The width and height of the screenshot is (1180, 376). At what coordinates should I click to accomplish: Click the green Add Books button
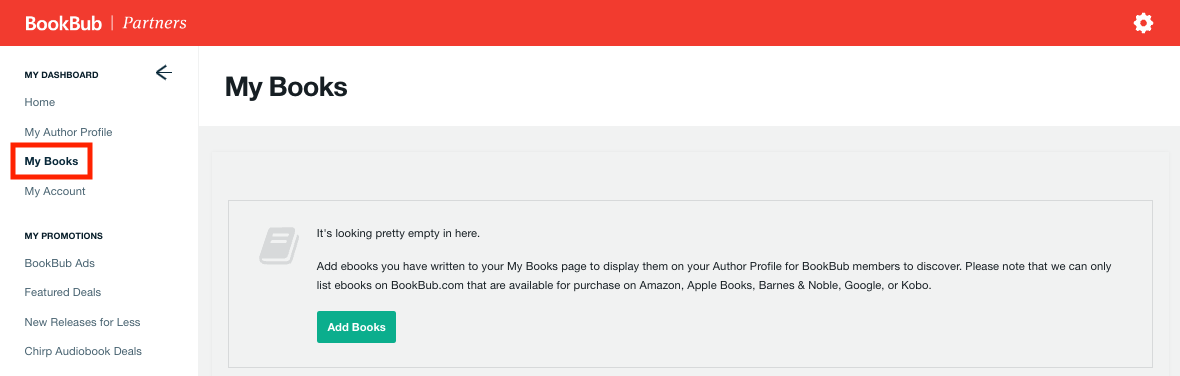356,327
